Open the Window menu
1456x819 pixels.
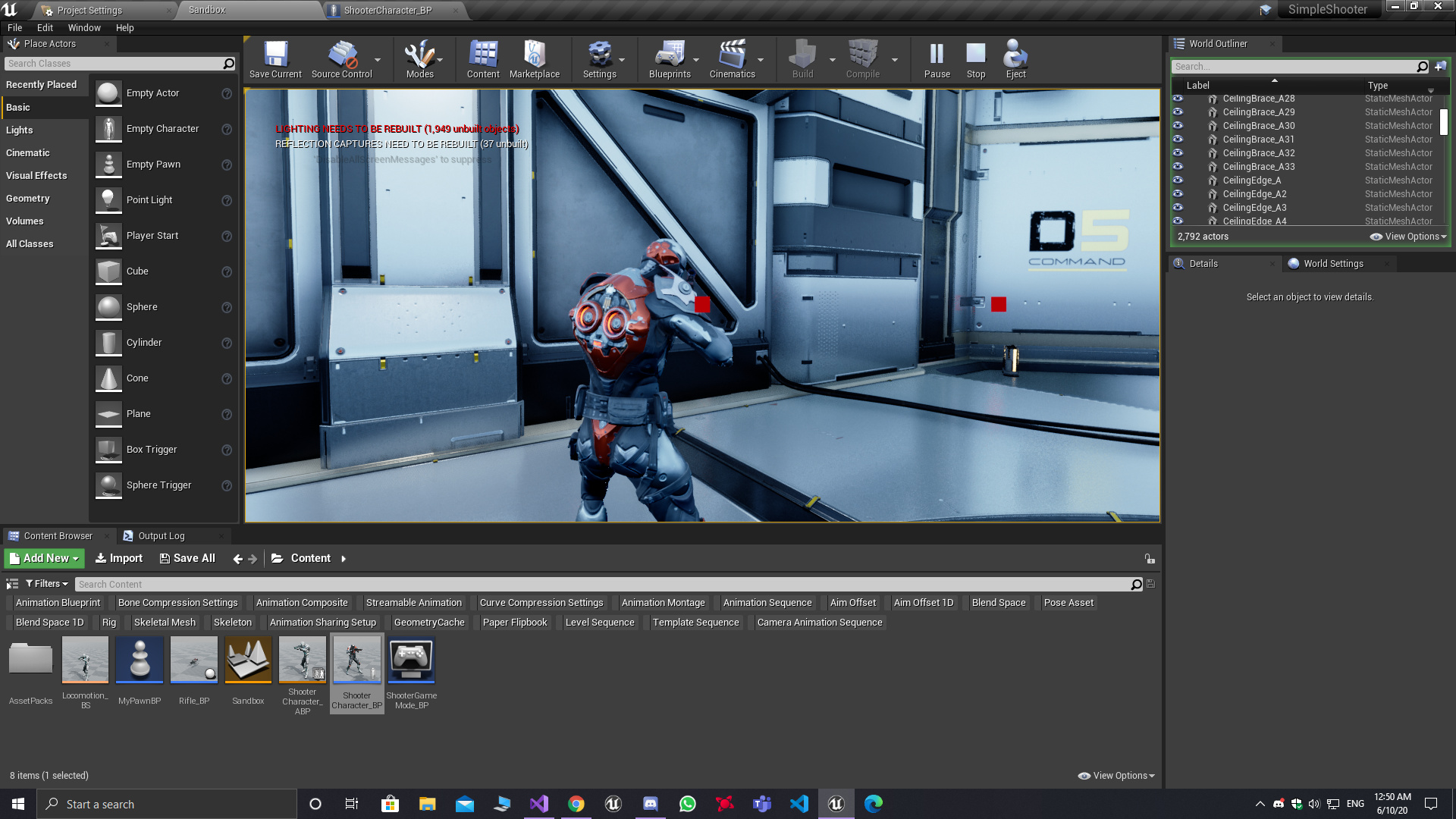tap(84, 27)
